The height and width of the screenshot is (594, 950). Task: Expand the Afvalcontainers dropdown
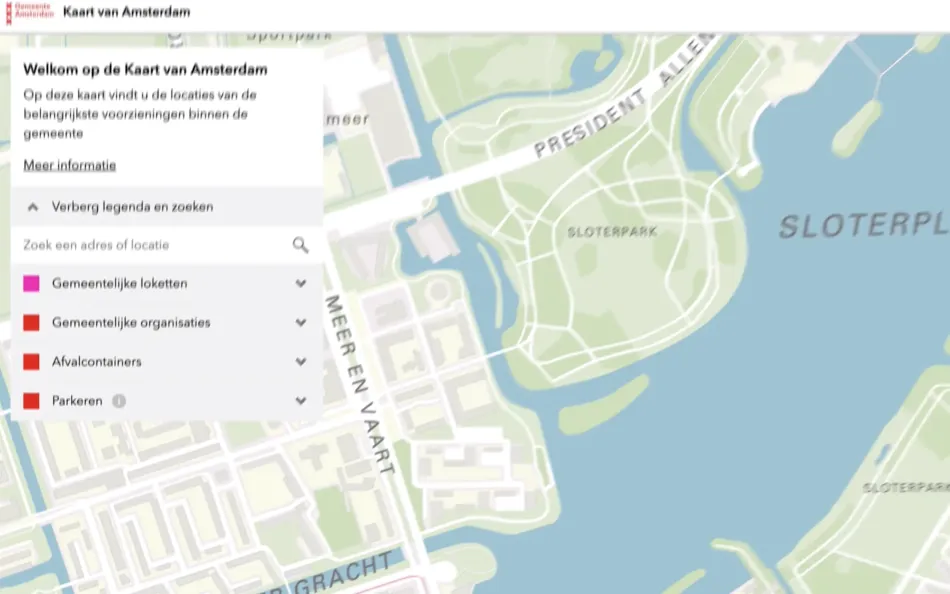click(x=300, y=361)
